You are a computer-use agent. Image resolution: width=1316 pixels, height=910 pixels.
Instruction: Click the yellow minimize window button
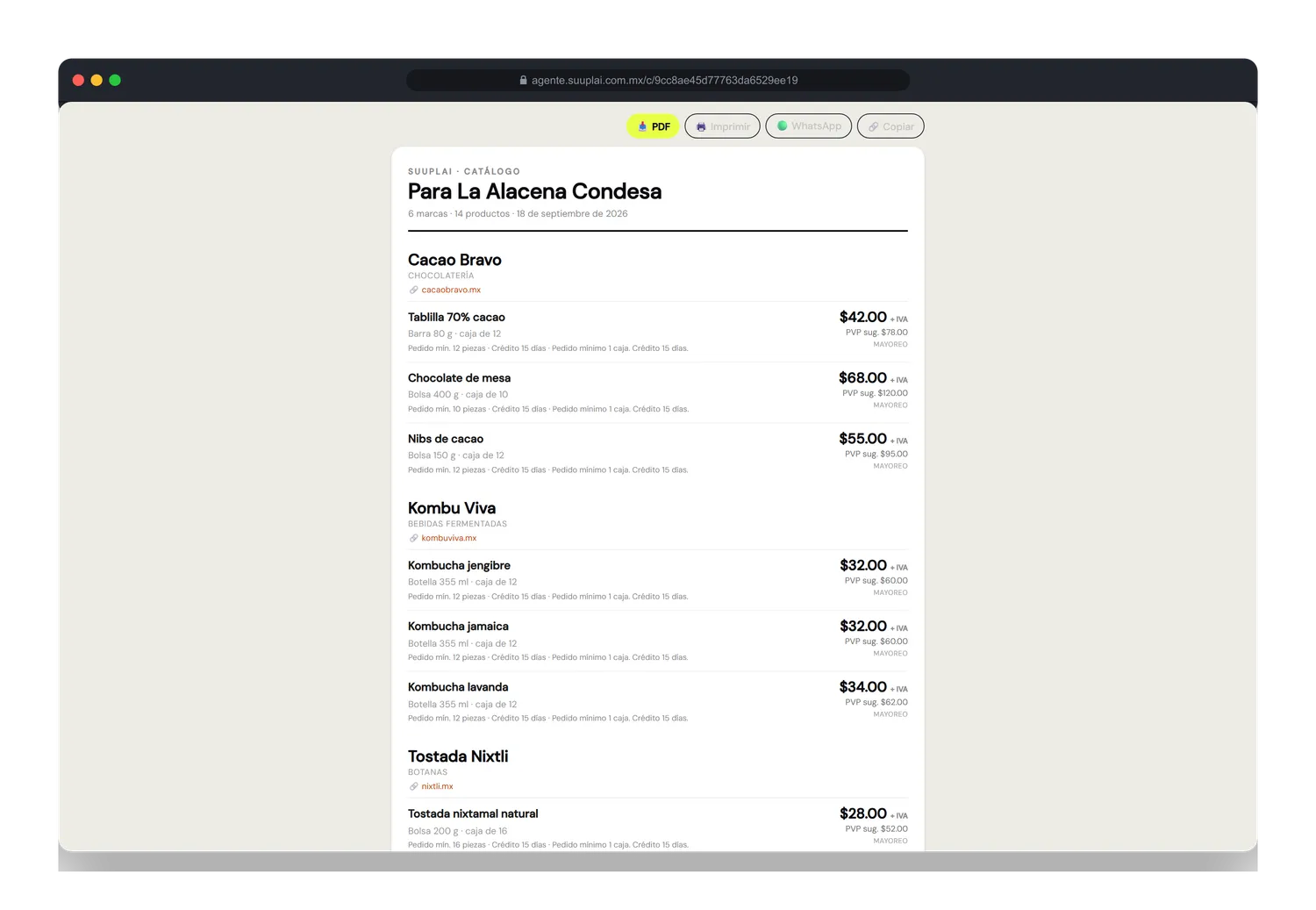(97, 80)
